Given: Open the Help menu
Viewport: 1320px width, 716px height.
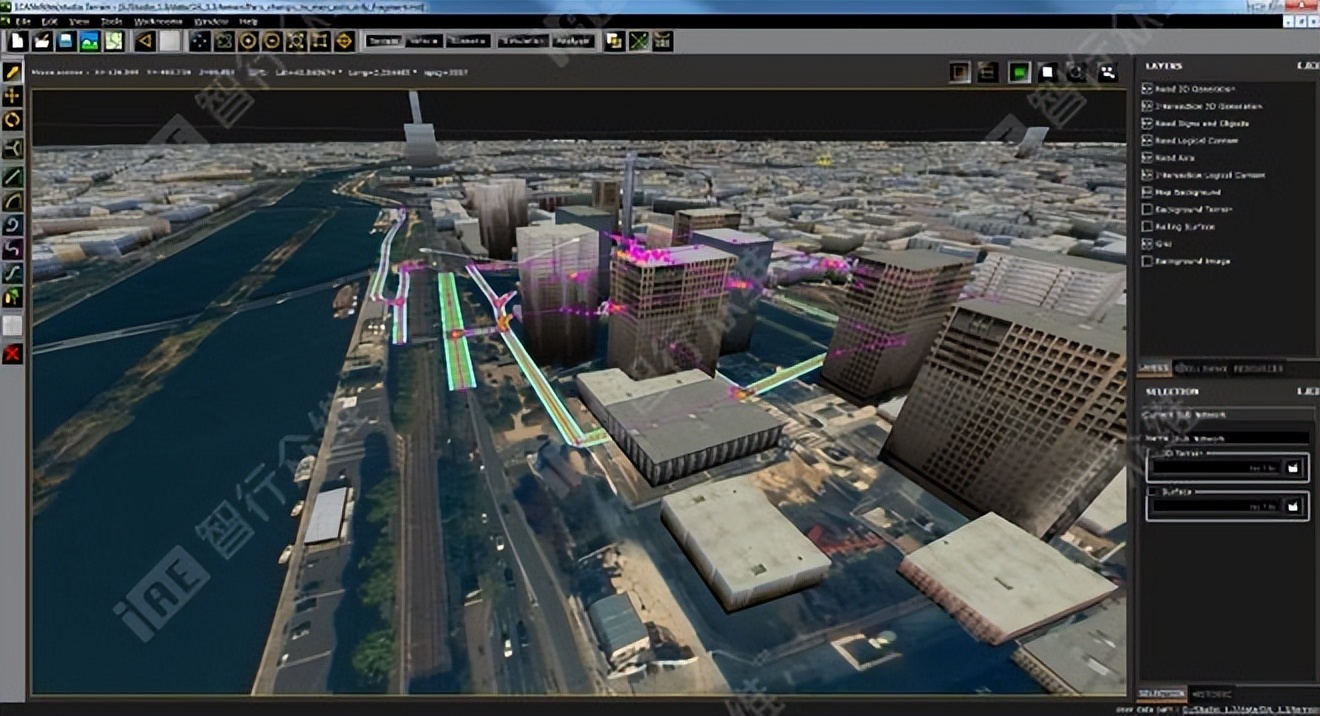Looking at the screenshot, I should pyautogui.click(x=248, y=21).
